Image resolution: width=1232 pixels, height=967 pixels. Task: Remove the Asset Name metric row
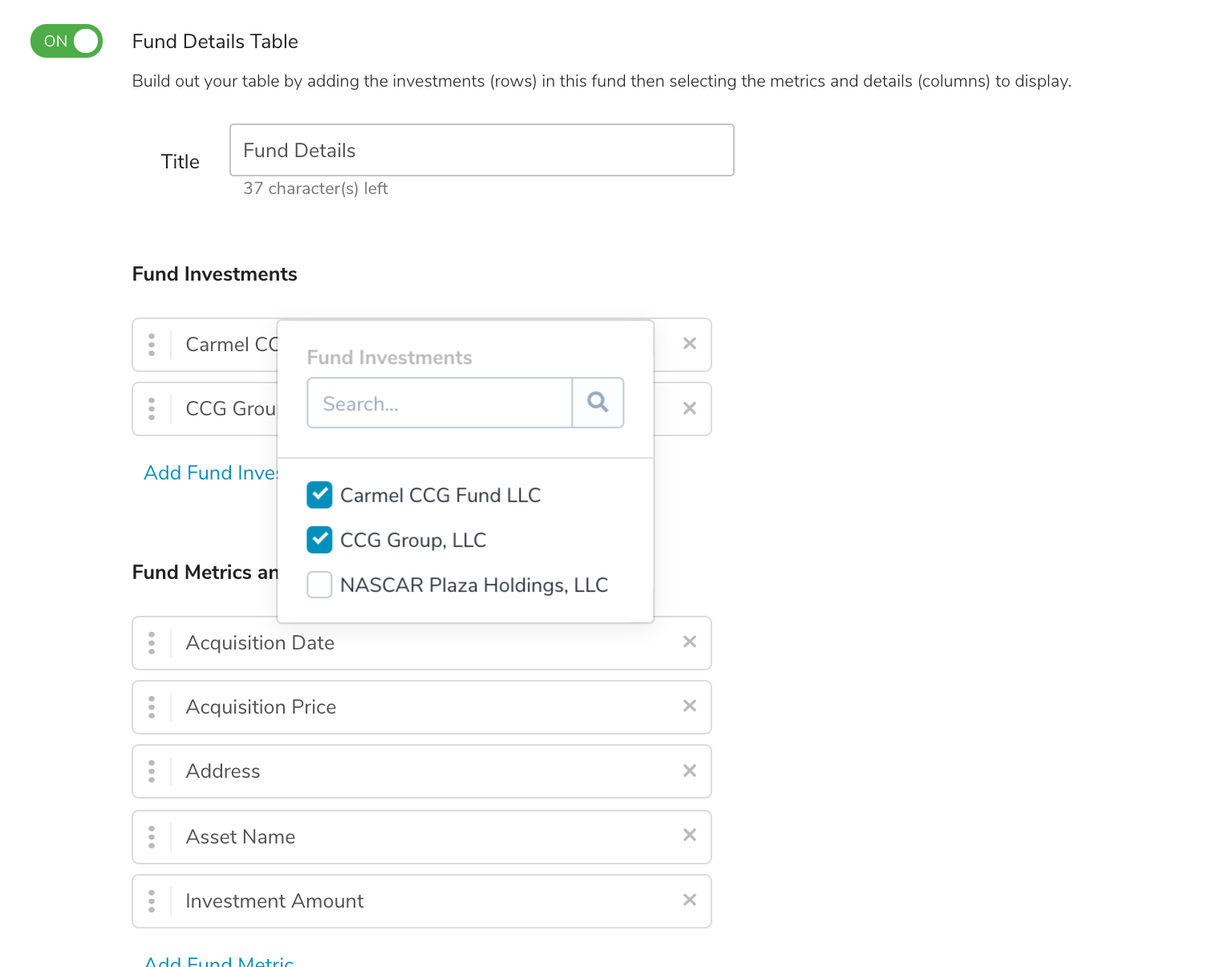click(689, 836)
